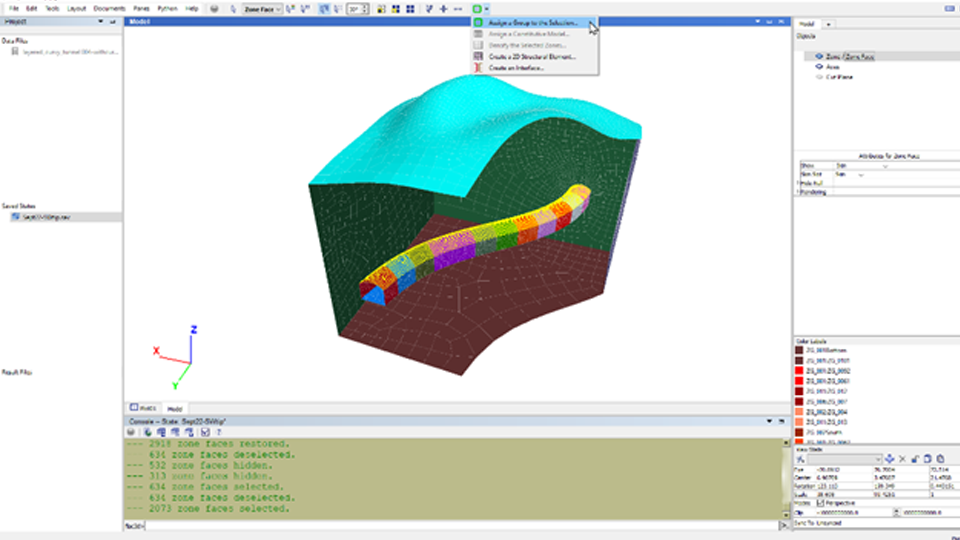Click color swatch for ZG_001 Bottom label
The height and width of the screenshot is (540, 960).
pyautogui.click(x=799, y=350)
